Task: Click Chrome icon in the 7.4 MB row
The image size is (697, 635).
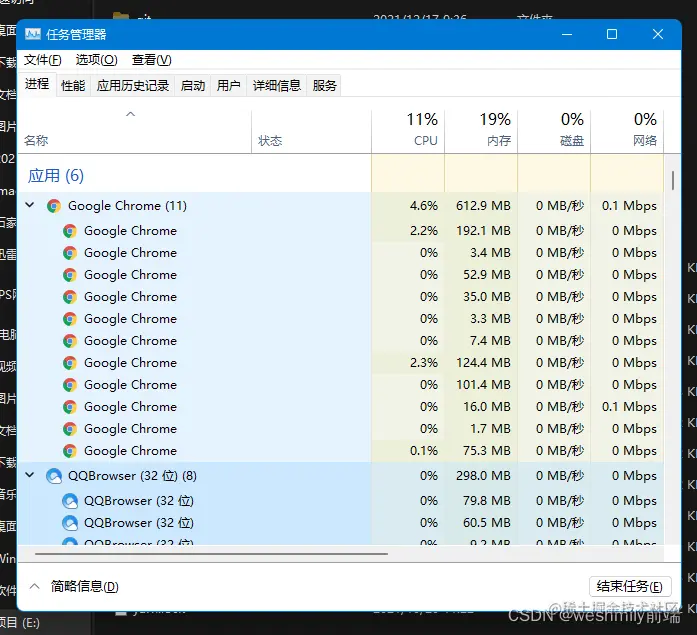Action: [x=70, y=341]
